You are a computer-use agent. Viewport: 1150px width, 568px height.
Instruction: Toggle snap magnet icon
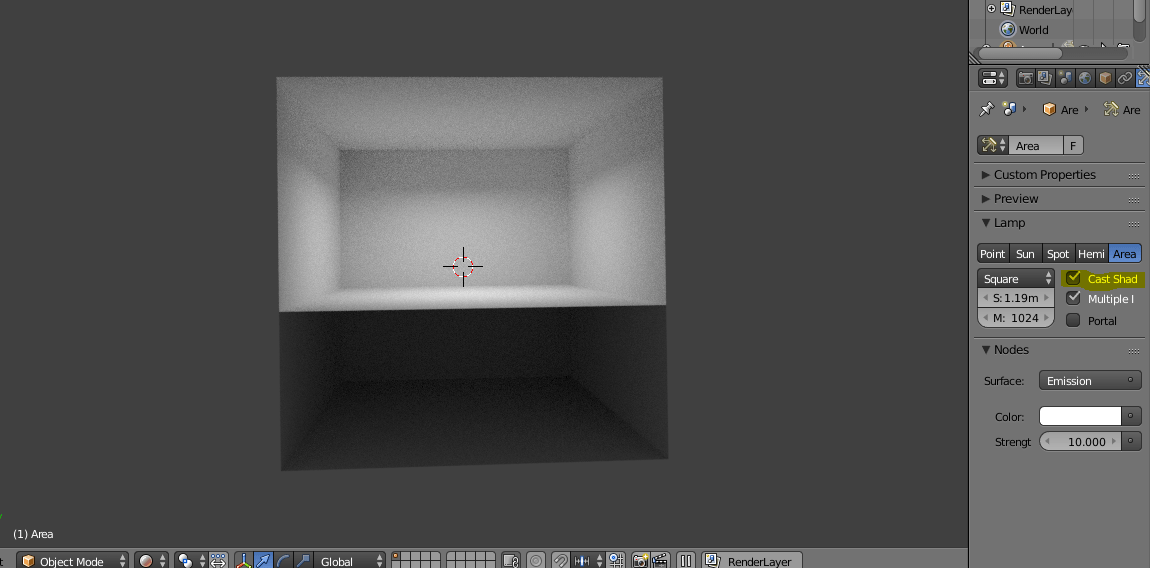561,561
